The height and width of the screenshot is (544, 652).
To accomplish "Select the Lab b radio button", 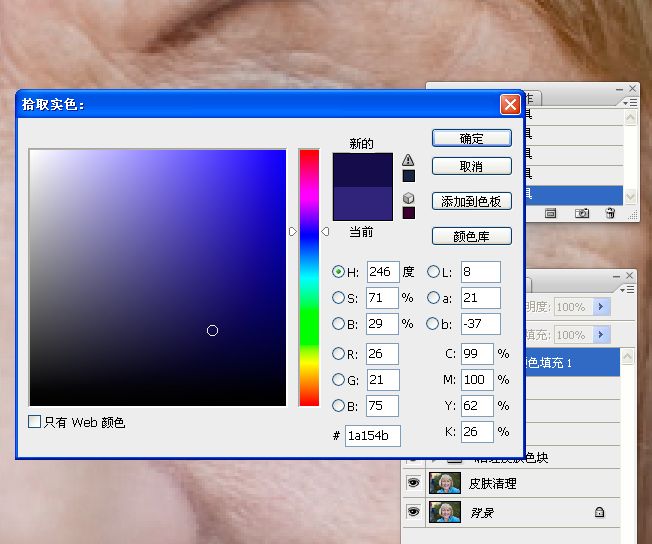I will tap(433, 324).
